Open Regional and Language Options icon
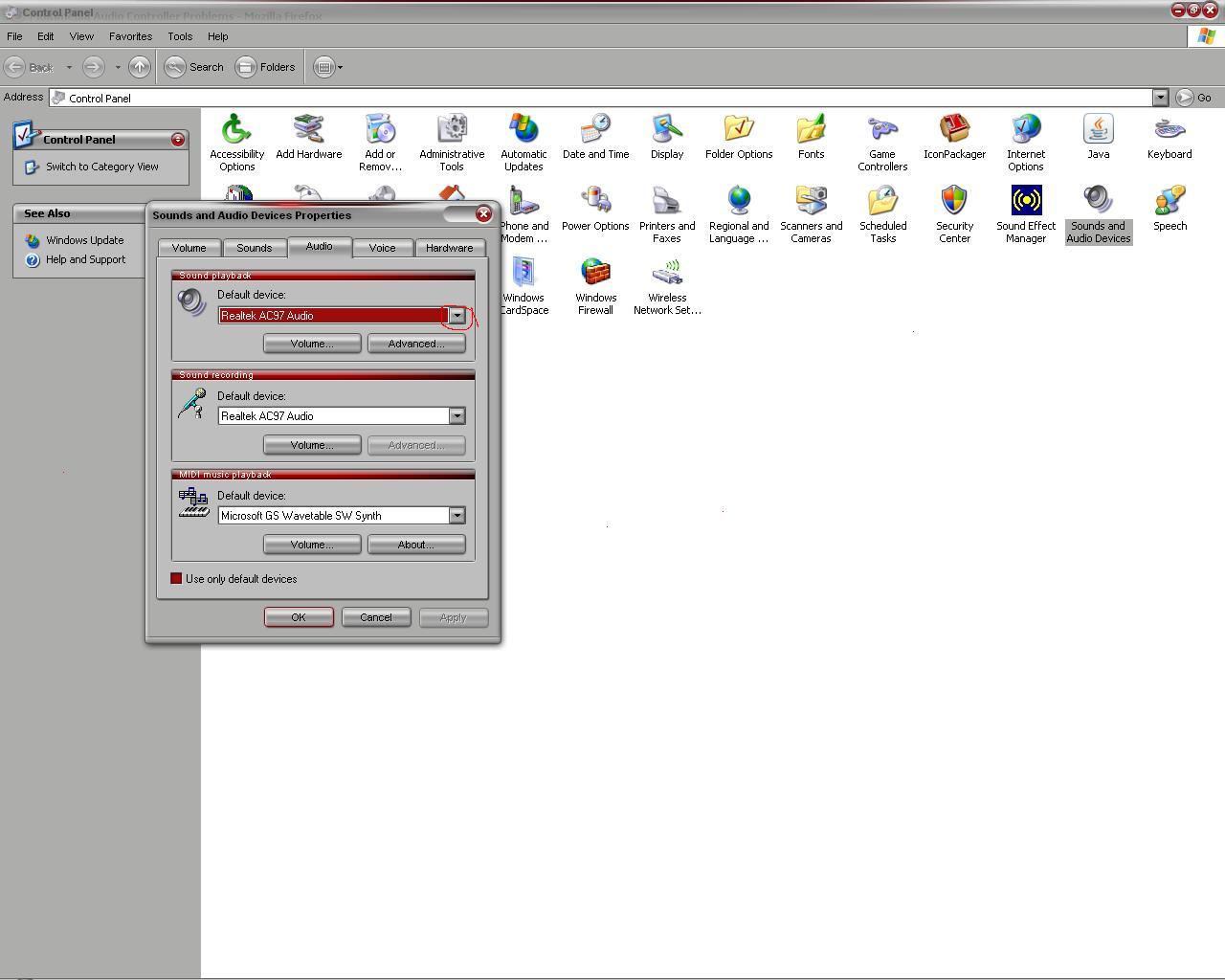Image resolution: width=1225 pixels, height=980 pixels. coord(739,213)
